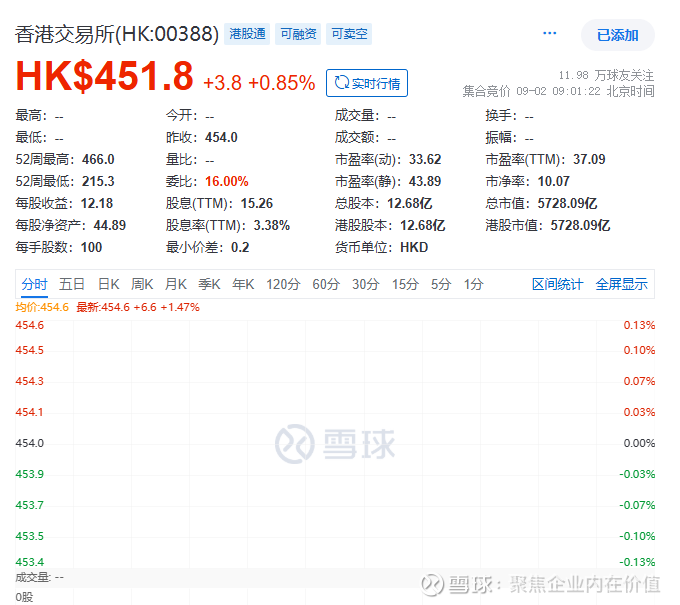The image size is (680, 605).
Task: Switch to the 日K chart tab
Action: 108,285
